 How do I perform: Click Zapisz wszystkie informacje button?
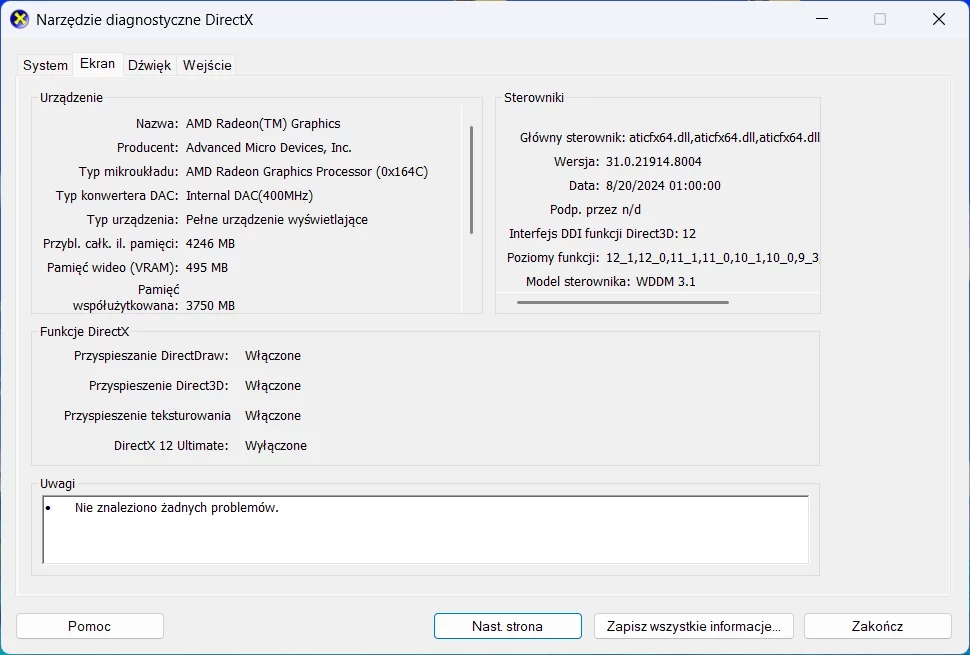click(693, 626)
